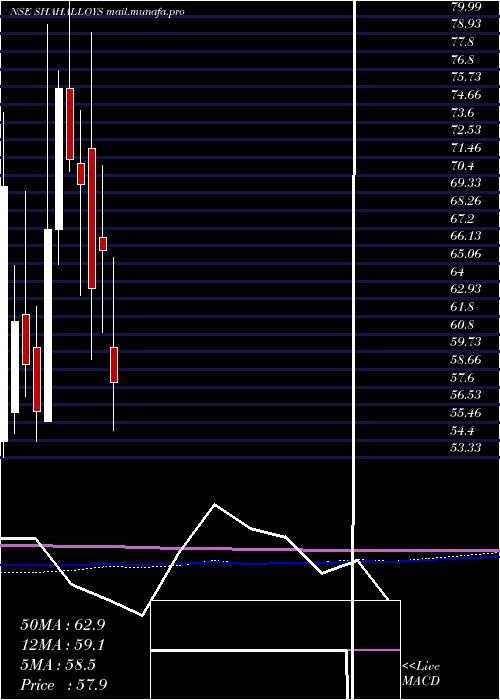Click the 73.6 price axis label
This screenshot has width=500, height=700.
[x=462, y=112]
